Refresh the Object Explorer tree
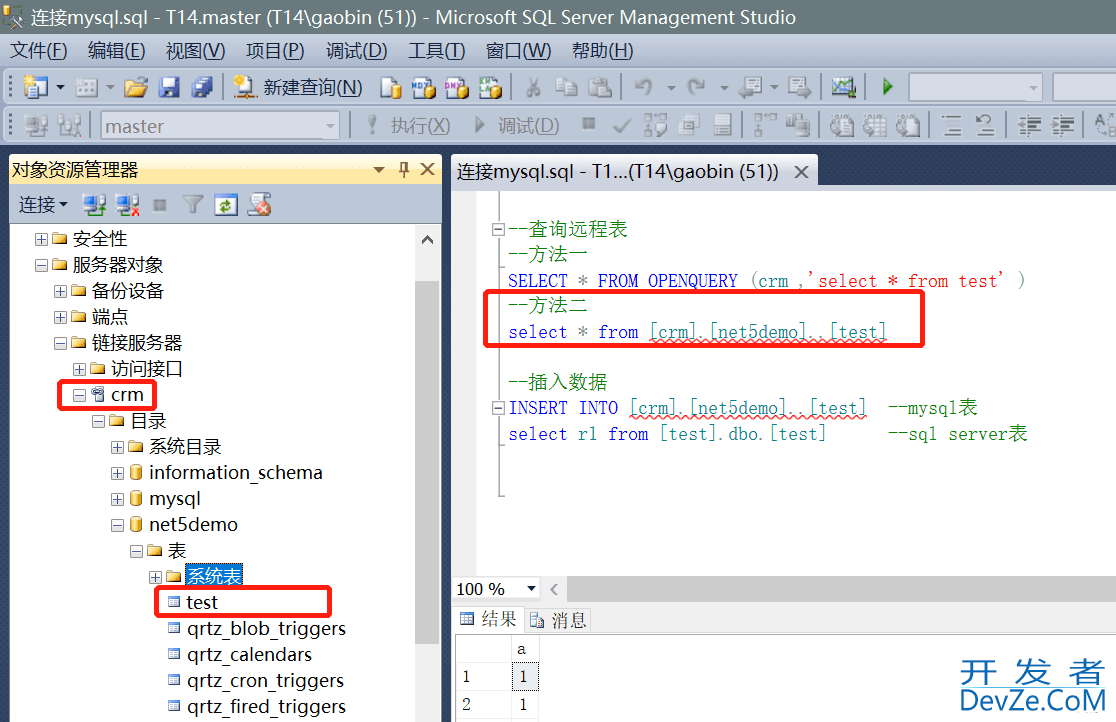This screenshot has width=1116, height=722. (x=226, y=205)
